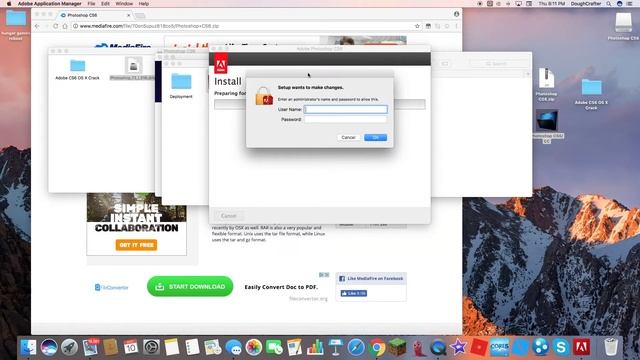Open Siri from the Dock
This screenshot has width=640, height=360.
pyautogui.click(x=49, y=347)
